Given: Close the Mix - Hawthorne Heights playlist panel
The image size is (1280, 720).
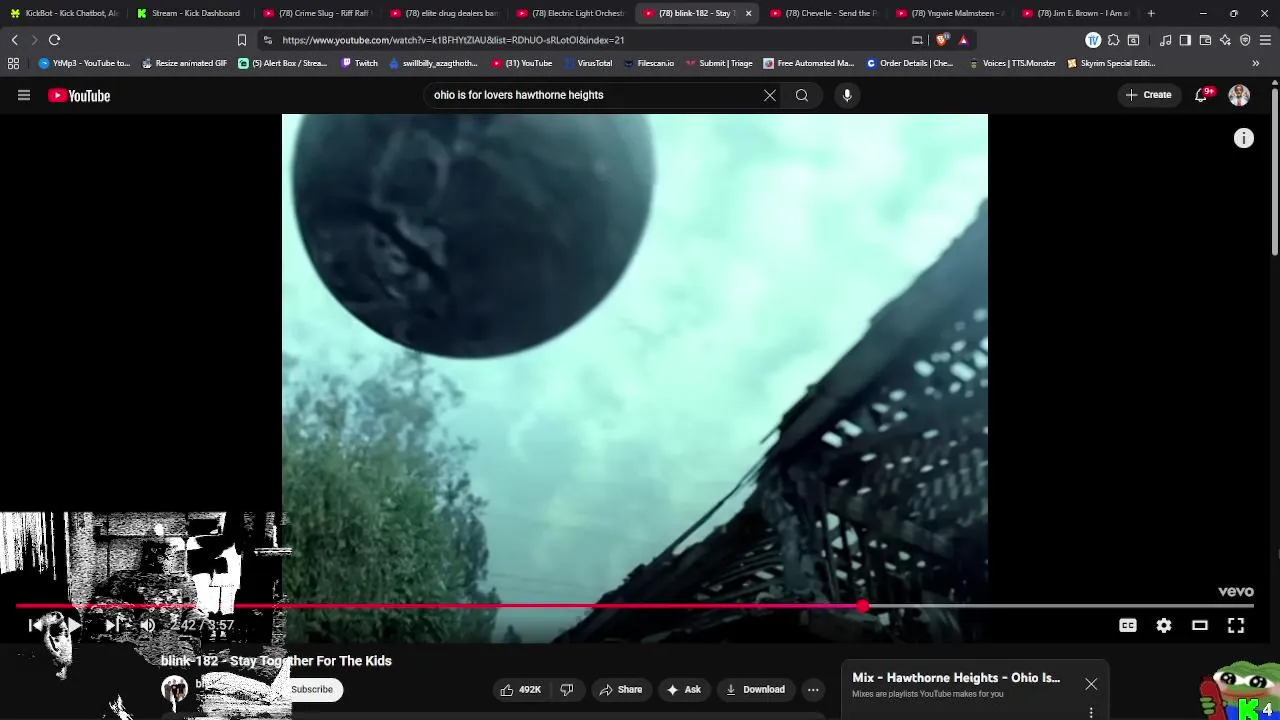Looking at the screenshot, I should pyautogui.click(x=1091, y=684).
